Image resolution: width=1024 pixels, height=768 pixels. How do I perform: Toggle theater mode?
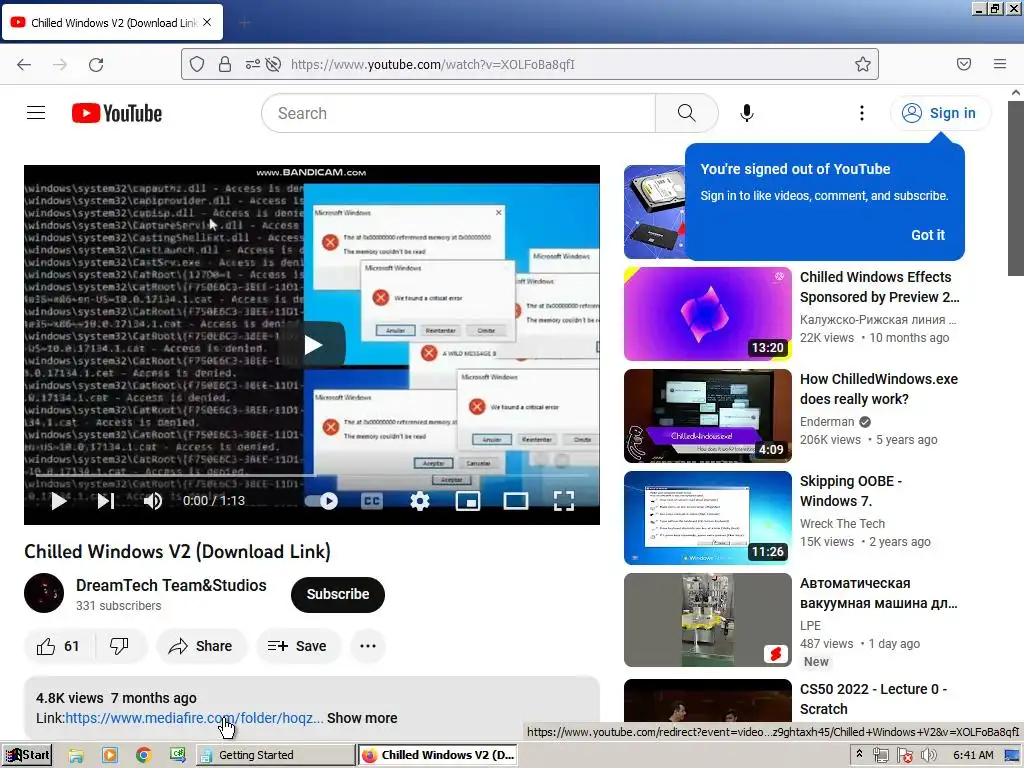tap(516, 501)
